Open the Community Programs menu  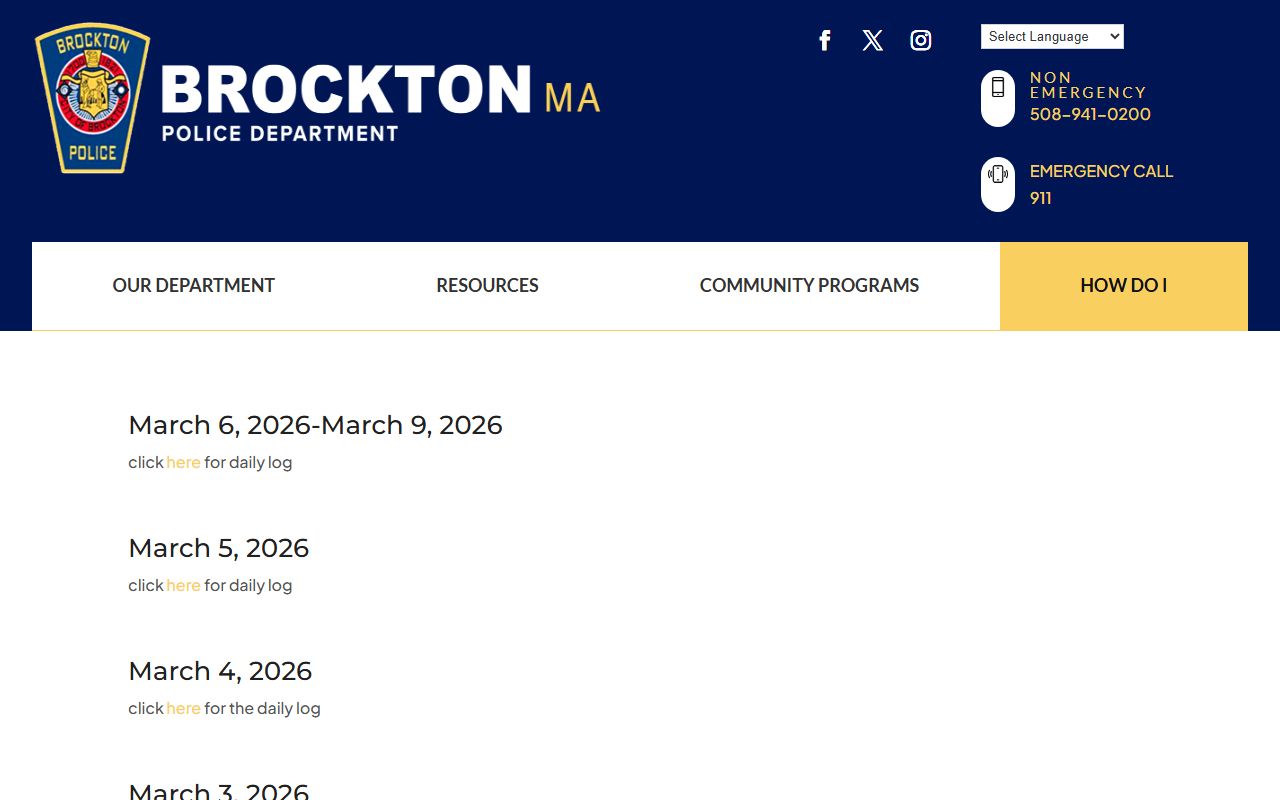pyautogui.click(x=809, y=286)
